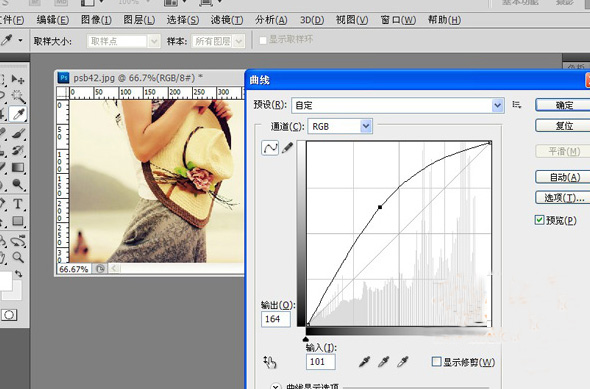
Task: Select the pencil draw-curve icon
Action: [287, 148]
